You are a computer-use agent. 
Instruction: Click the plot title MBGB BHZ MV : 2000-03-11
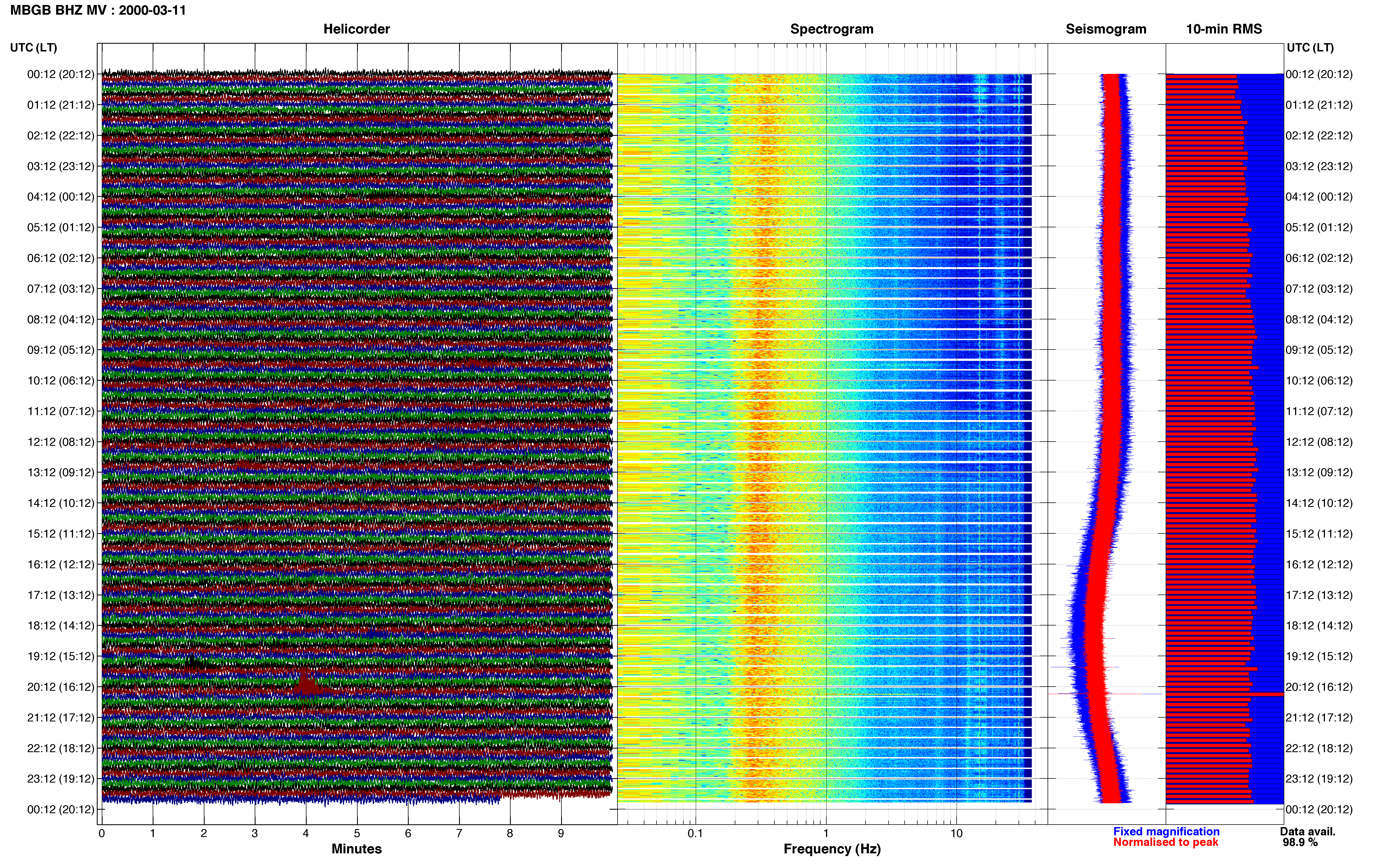(98, 10)
